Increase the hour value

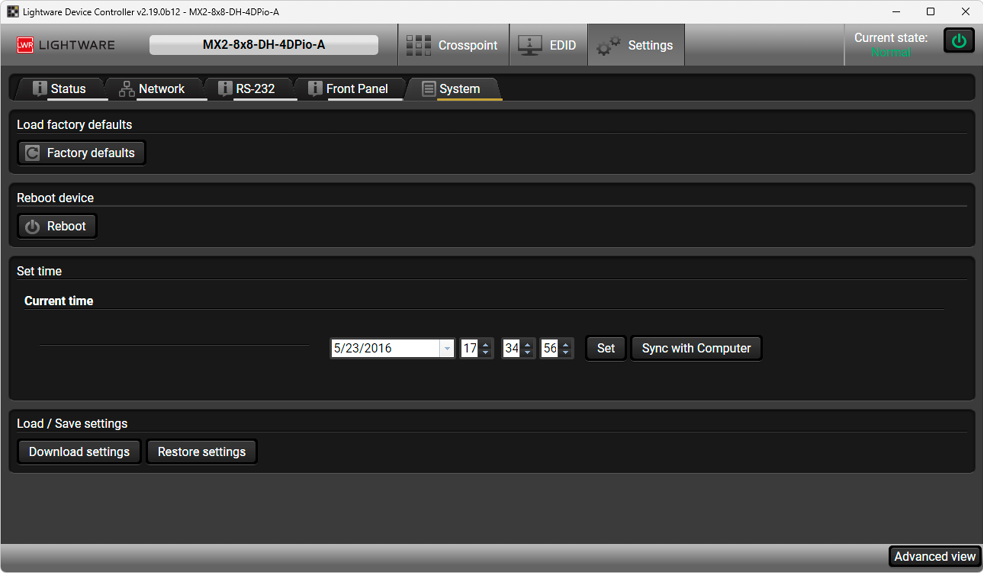[x=486, y=344]
